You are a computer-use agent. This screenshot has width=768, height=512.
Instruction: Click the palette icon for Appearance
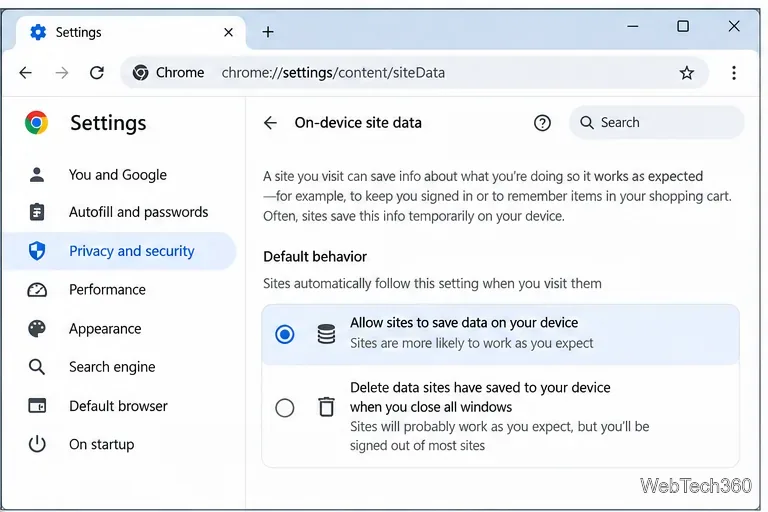(37, 328)
